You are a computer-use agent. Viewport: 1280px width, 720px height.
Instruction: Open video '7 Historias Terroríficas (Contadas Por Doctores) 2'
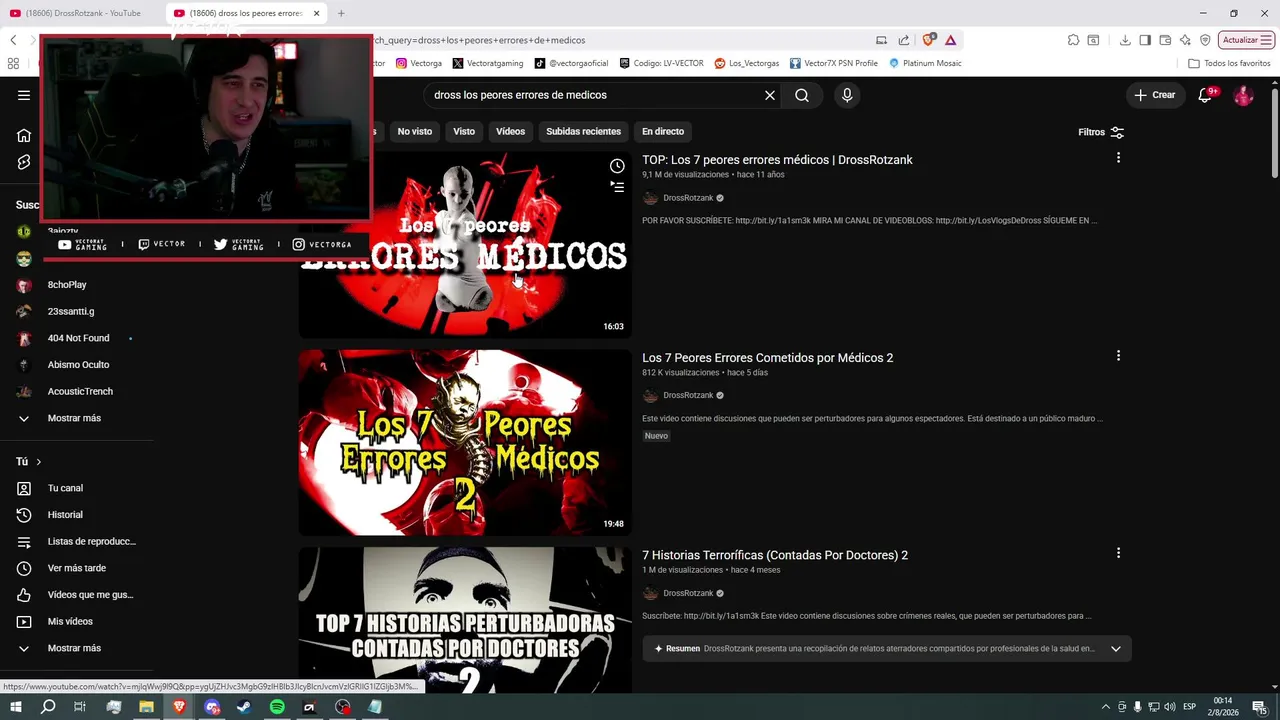pyautogui.click(x=775, y=555)
